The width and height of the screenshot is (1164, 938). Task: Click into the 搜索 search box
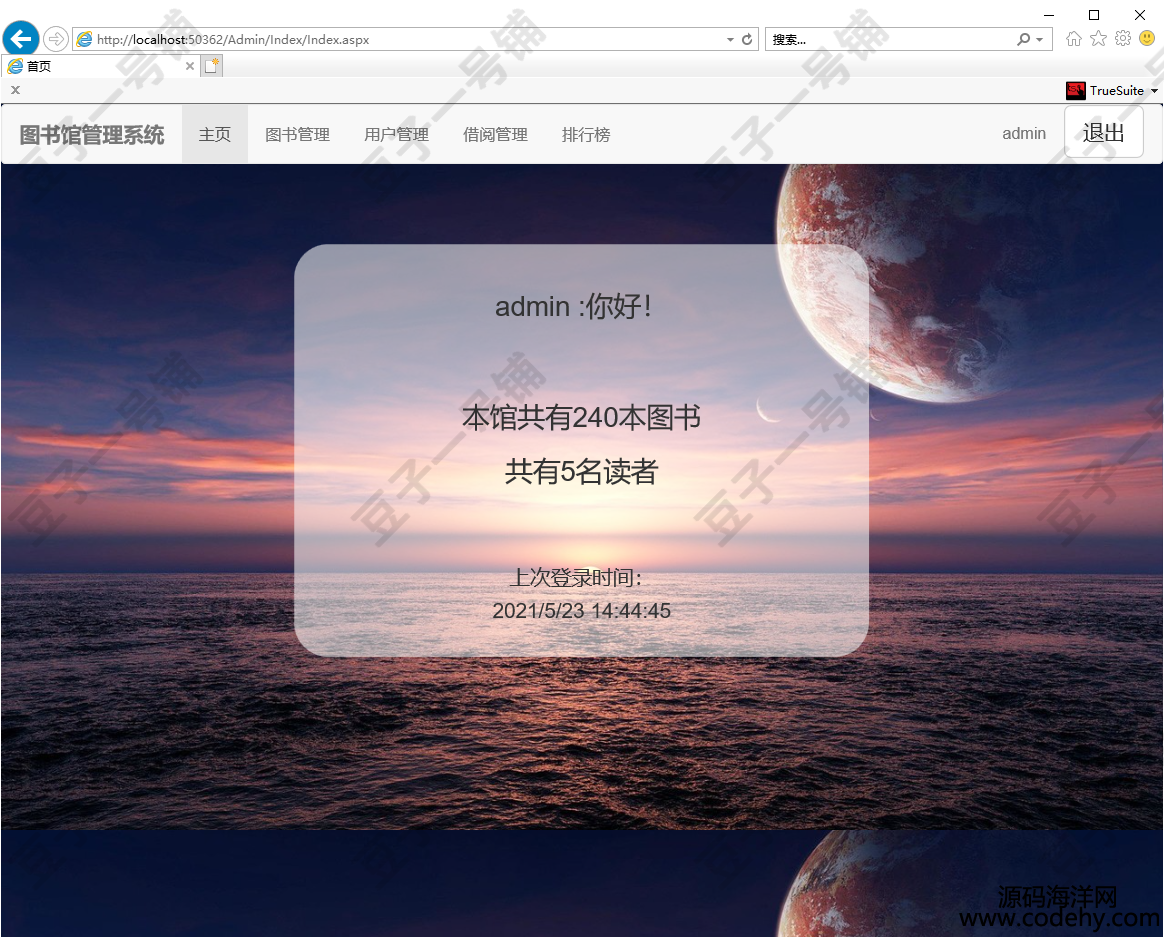coord(891,39)
